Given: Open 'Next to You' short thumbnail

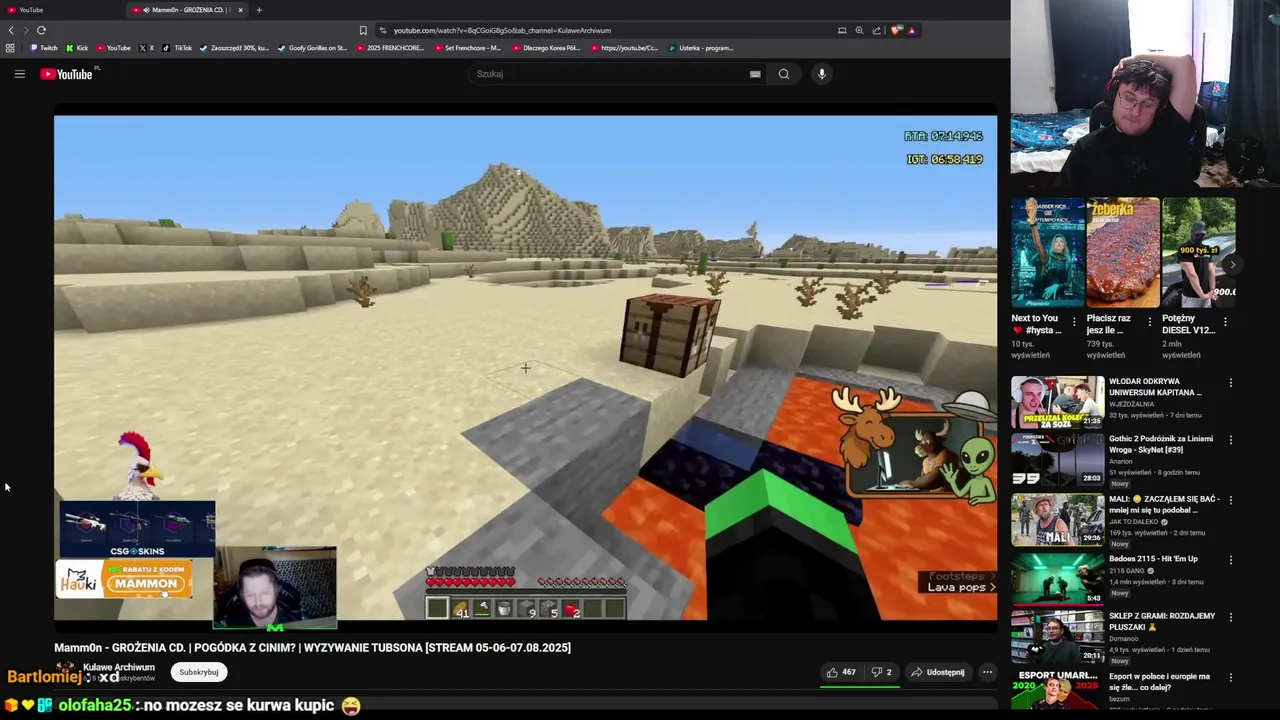Looking at the screenshot, I should click(x=1047, y=252).
